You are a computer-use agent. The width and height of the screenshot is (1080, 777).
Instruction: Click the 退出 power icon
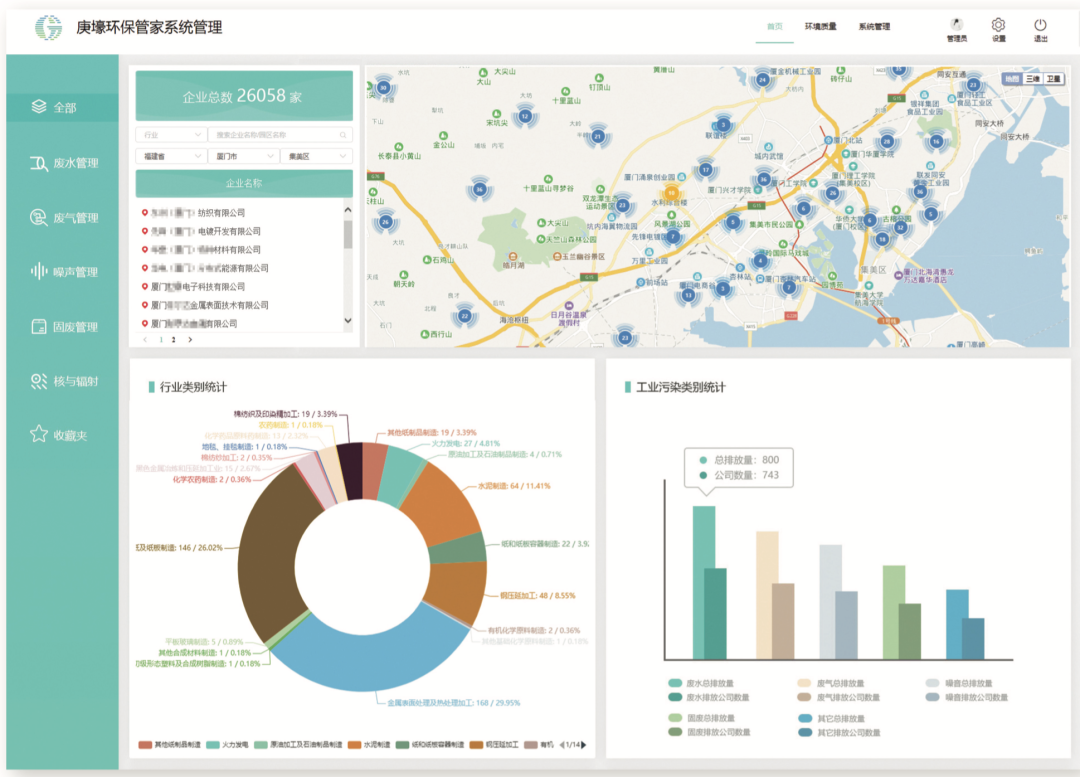(1040, 26)
